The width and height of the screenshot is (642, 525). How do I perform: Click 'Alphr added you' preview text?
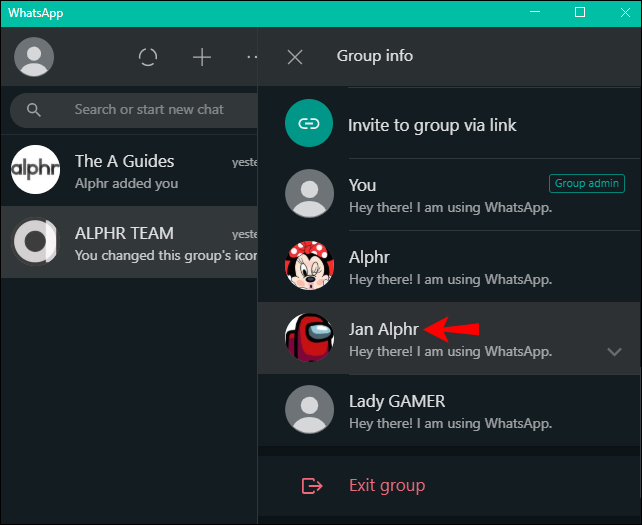pos(127,183)
